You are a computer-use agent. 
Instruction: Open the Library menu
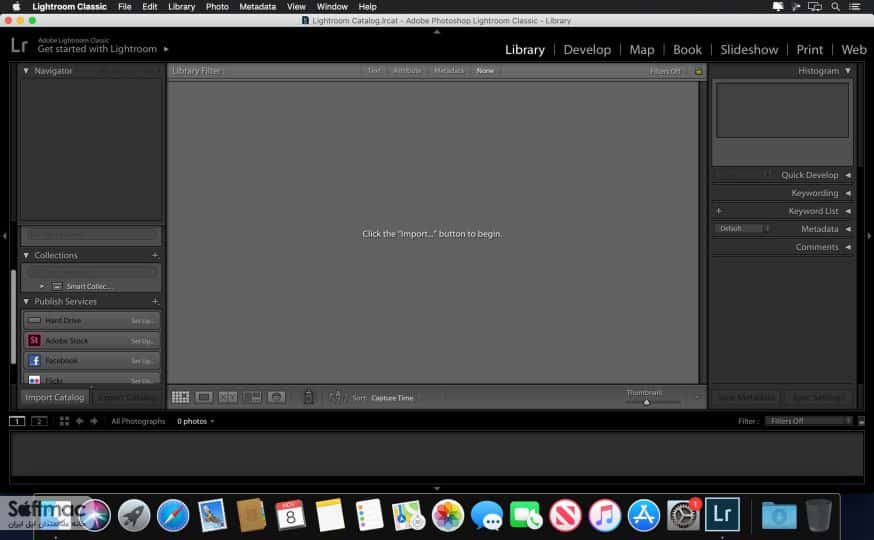pyautogui.click(x=182, y=7)
